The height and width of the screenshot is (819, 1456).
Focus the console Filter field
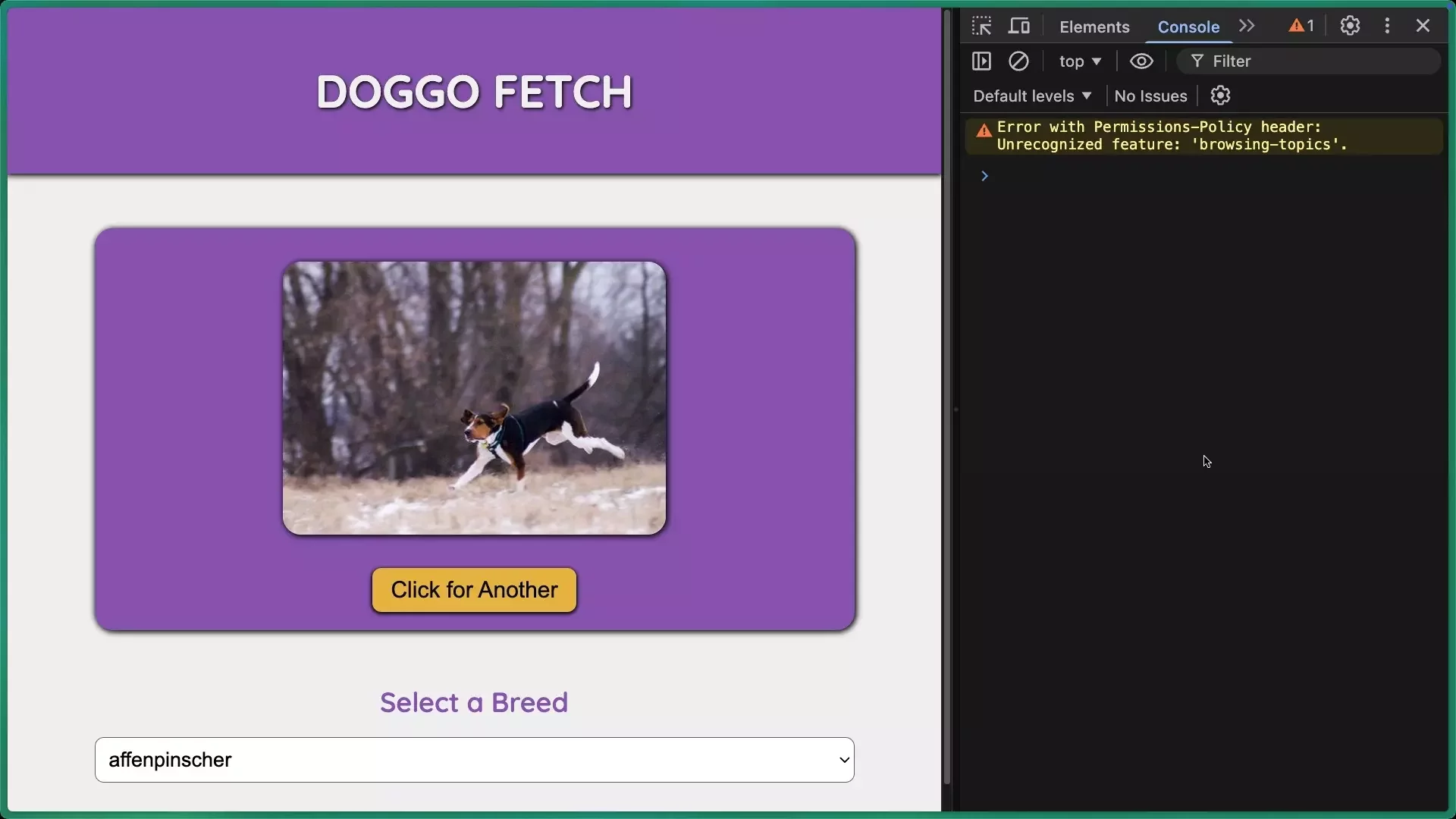pos(1308,61)
